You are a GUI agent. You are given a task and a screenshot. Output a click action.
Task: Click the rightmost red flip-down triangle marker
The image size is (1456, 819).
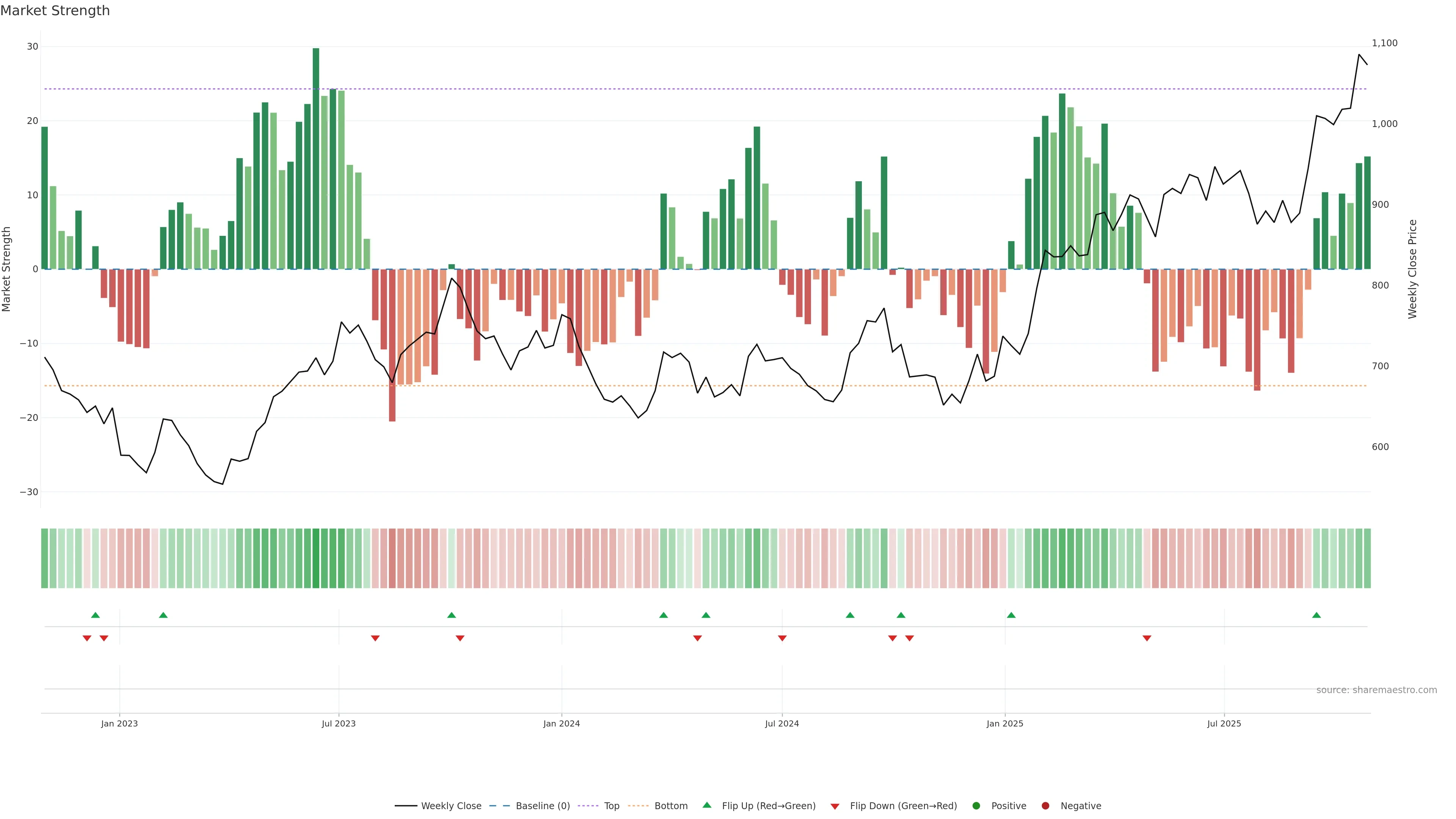pos(1147,638)
